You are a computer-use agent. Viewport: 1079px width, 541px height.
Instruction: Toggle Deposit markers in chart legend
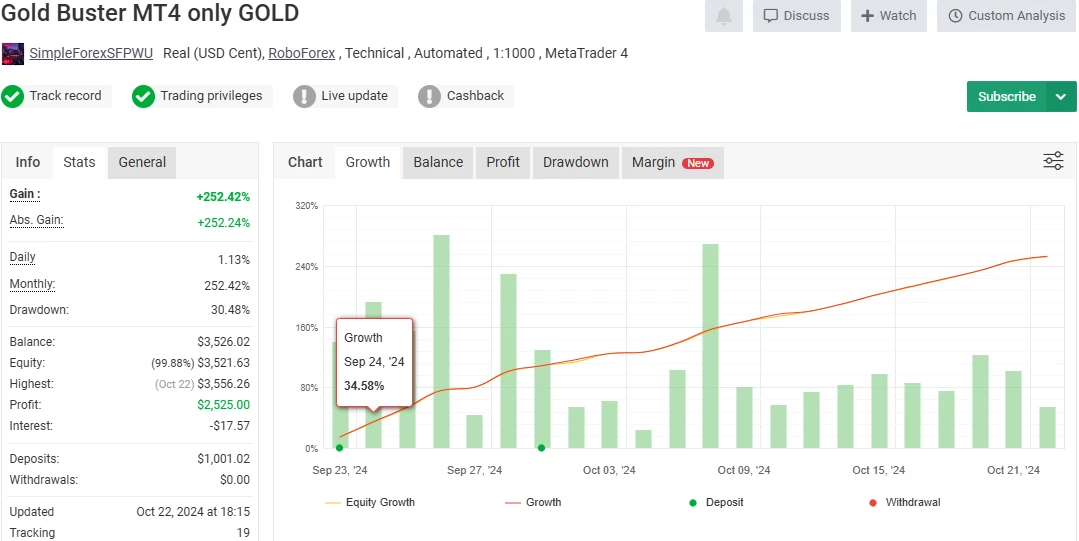(x=716, y=502)
